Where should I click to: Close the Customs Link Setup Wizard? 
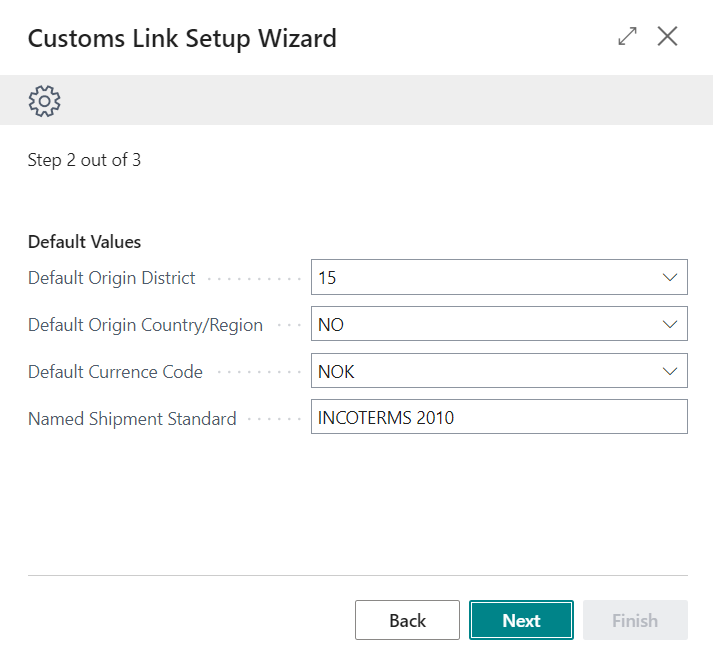pos(667,37)
